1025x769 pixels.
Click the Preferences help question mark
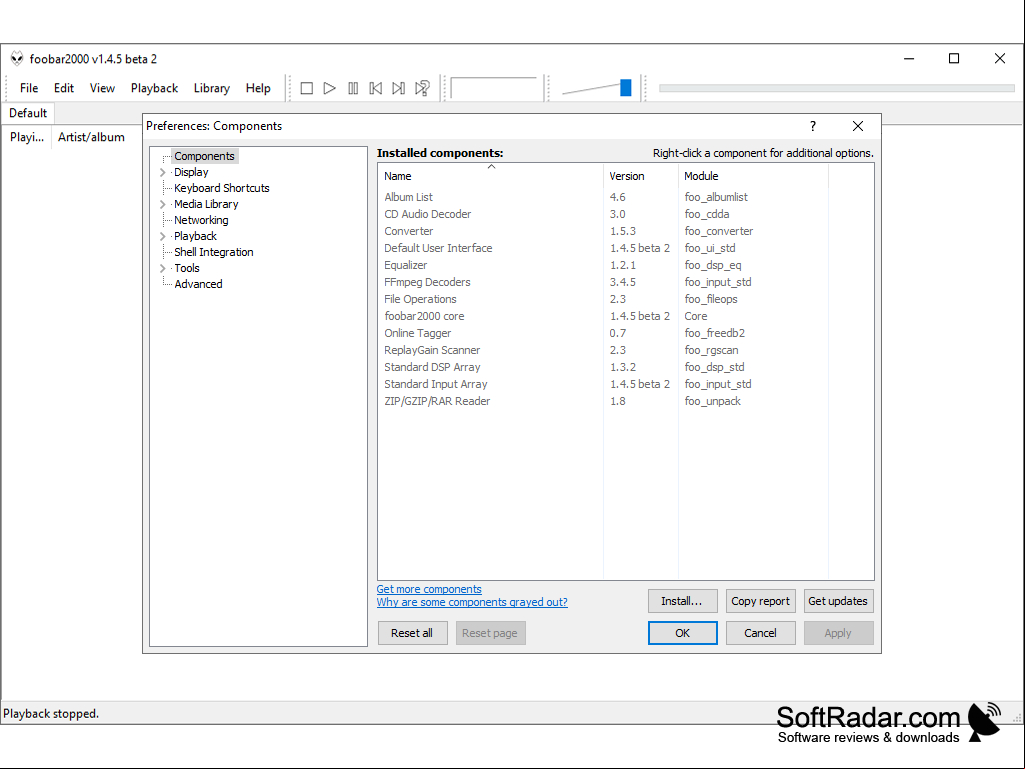coord(813,126)
